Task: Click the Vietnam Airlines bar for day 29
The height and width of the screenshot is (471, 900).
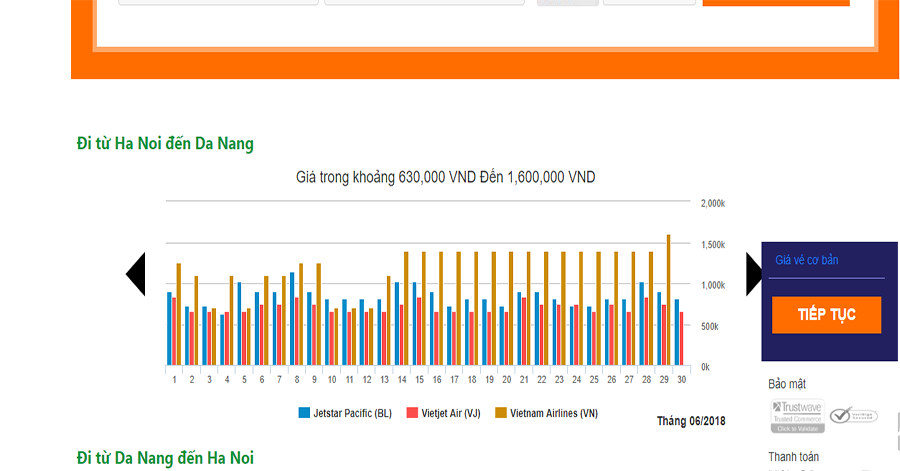Action: pyautogui.click(x=668, y=299)
